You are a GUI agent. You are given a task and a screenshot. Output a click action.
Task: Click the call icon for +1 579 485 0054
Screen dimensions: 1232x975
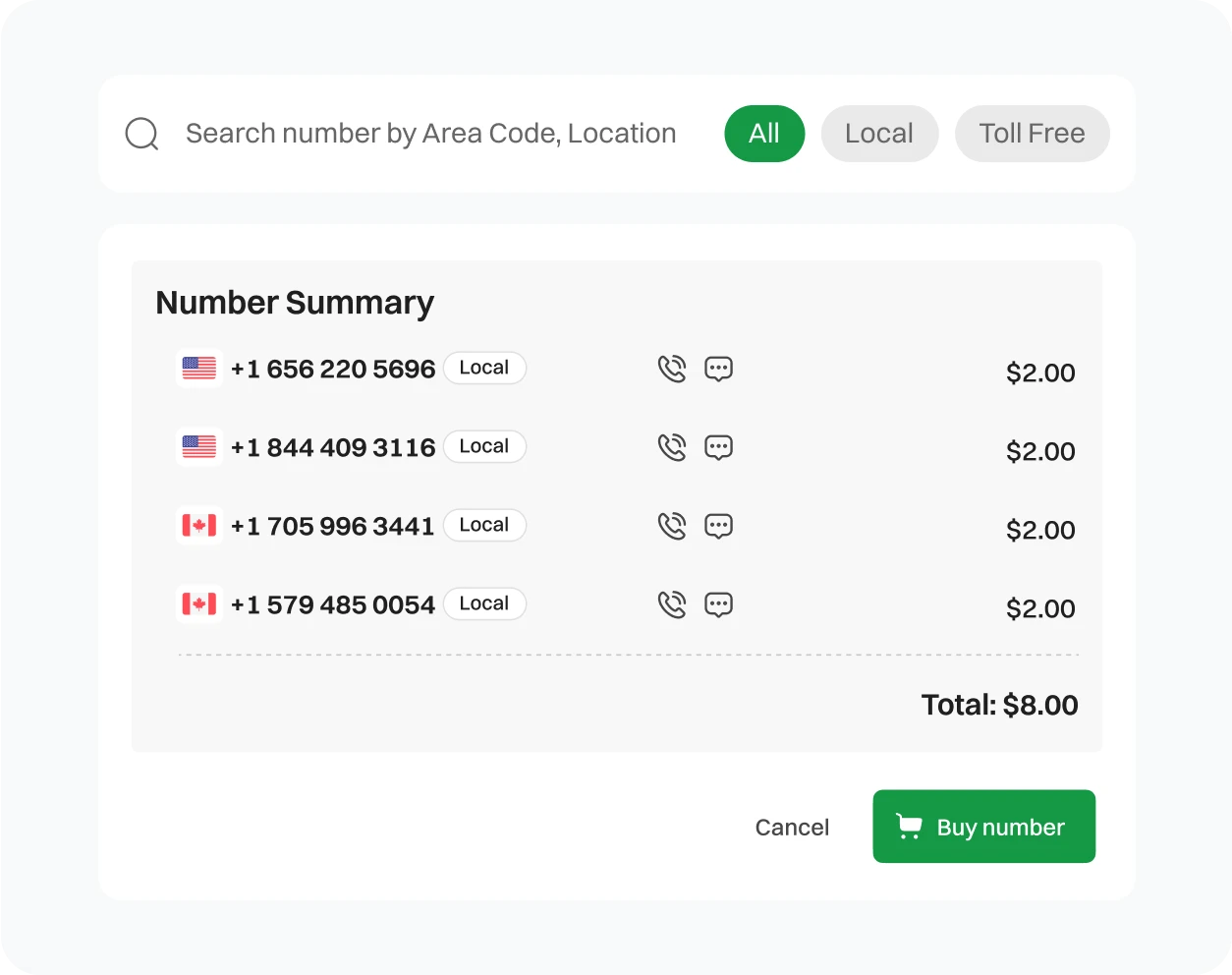coord(672,604)
